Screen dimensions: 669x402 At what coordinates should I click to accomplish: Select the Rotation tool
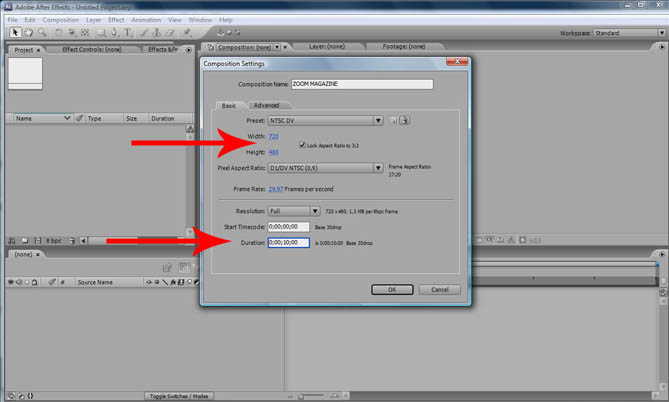tap(60, 32)
